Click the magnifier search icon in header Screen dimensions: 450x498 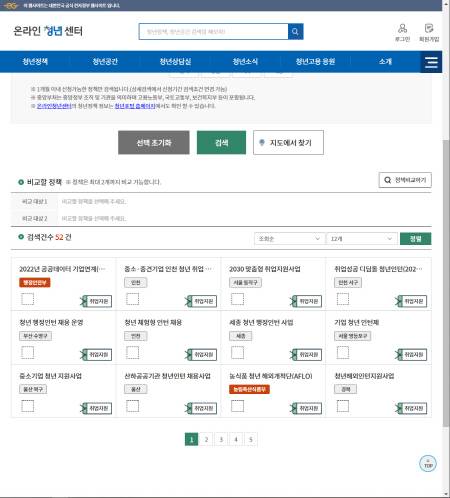[x=295, y=31]
